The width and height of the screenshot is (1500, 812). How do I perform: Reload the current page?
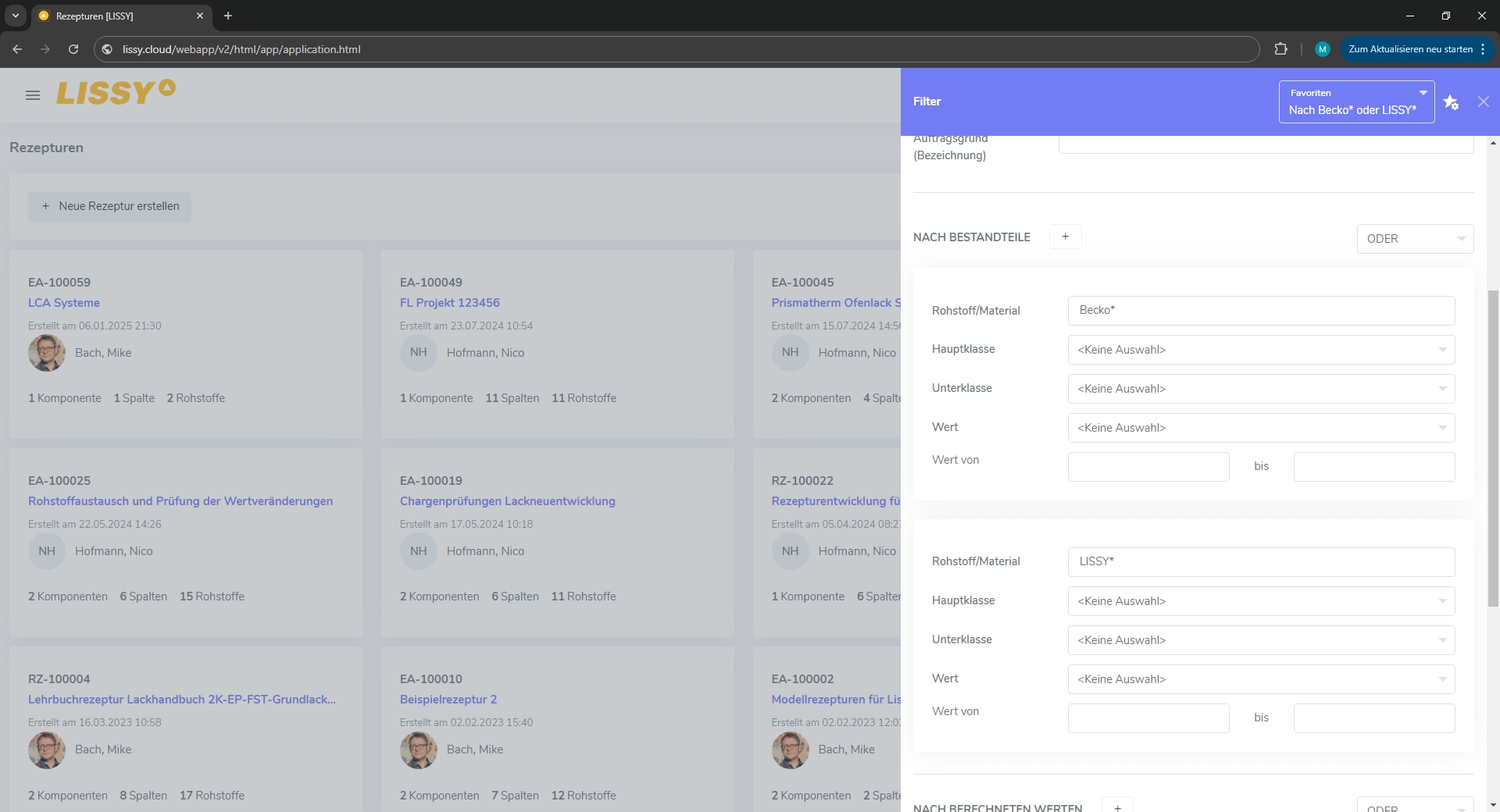[x=73, y=49]
